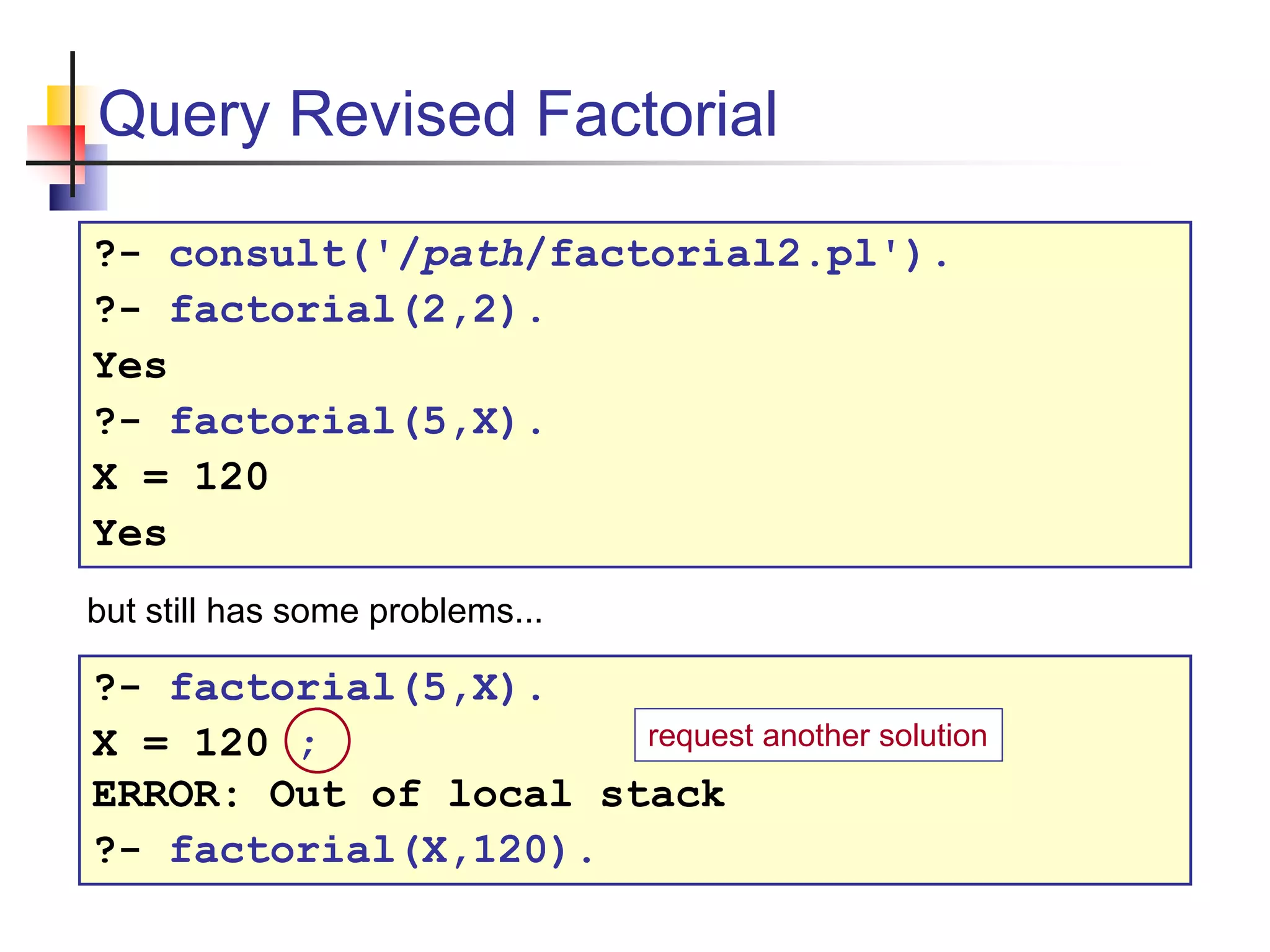Screen dimensions: 1270x952
Task: Click "?- factorial(5,X)." in the lower code box
Action: point(318,688)
